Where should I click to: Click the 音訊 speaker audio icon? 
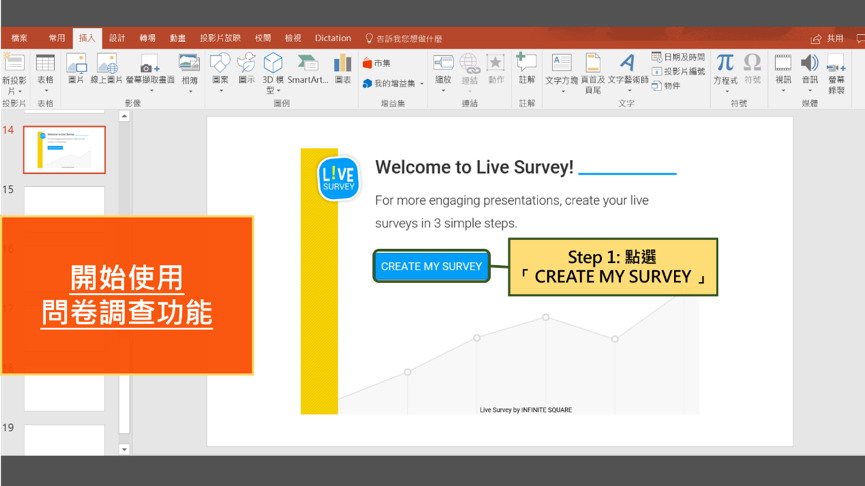[x=809, y=63]
